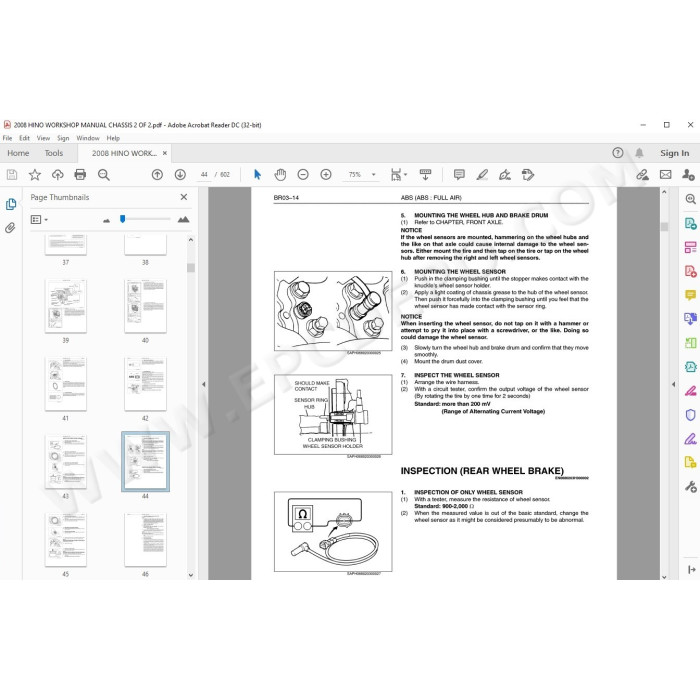Image resolution: width=700 pixels, height=700 pixels.
Task: Open the Window menu
Action: pyautogui.click(x=88, y=138)
